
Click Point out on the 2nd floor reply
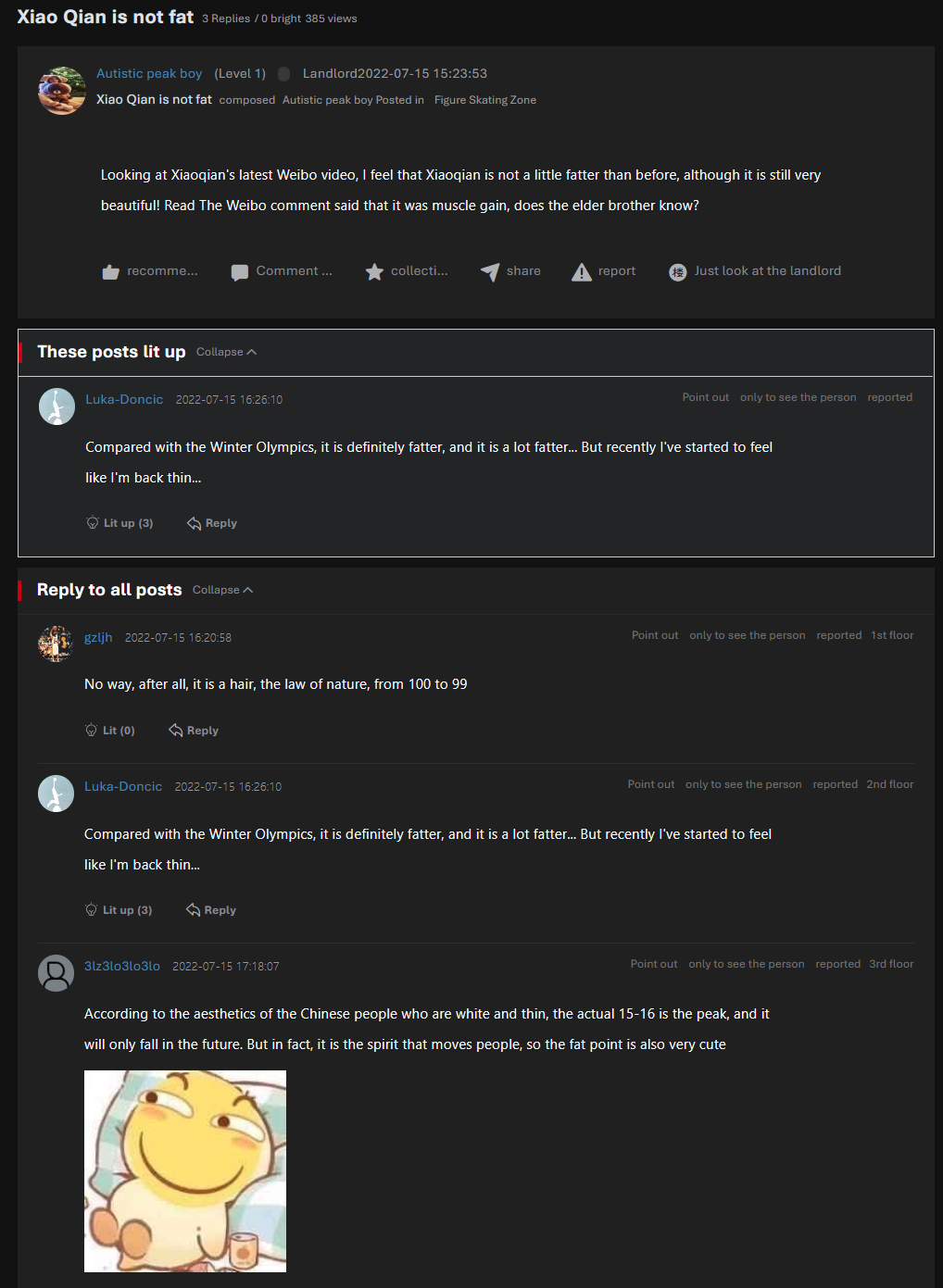point(650,784)
